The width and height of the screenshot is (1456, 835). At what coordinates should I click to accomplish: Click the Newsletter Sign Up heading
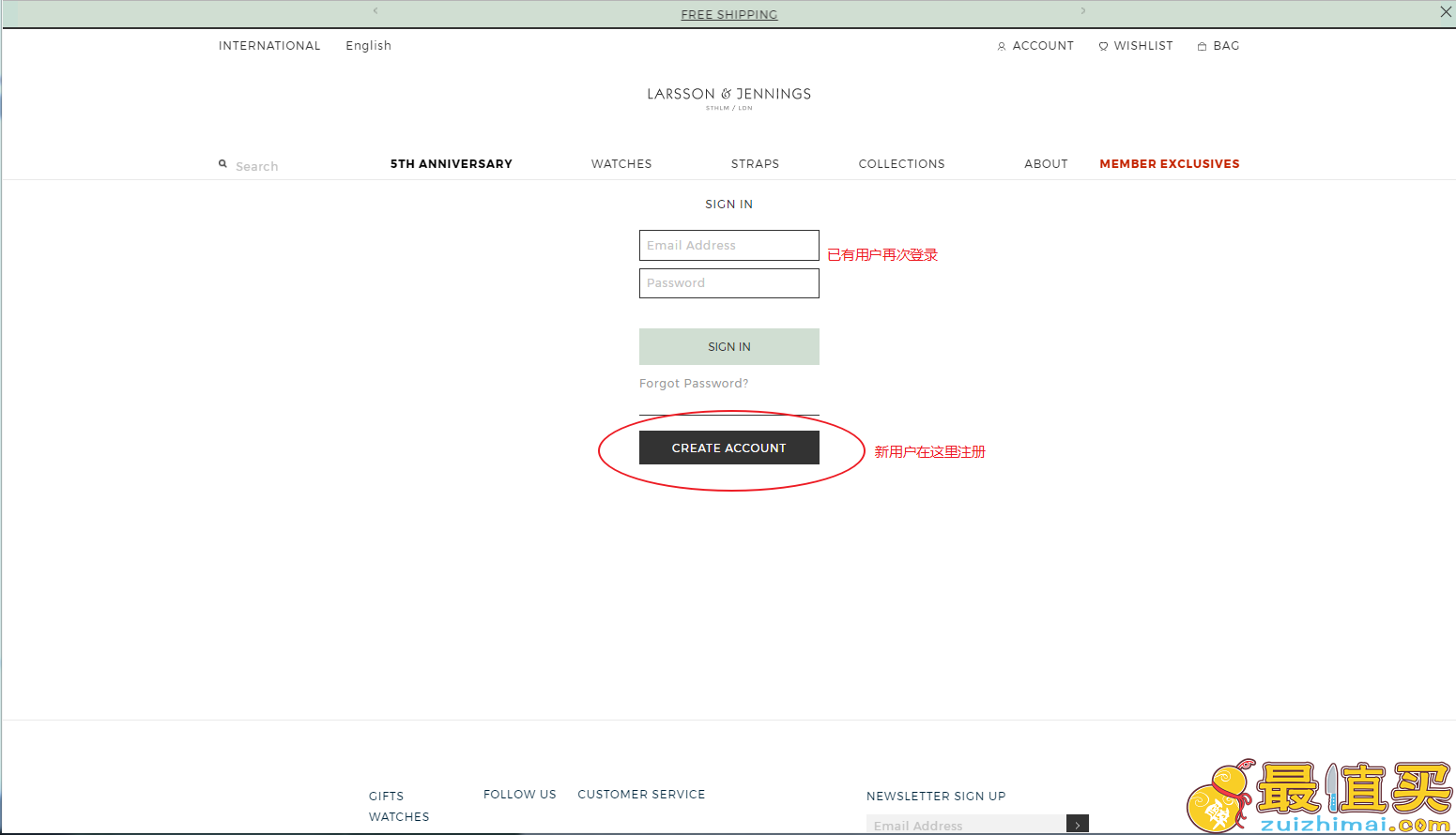936,797
